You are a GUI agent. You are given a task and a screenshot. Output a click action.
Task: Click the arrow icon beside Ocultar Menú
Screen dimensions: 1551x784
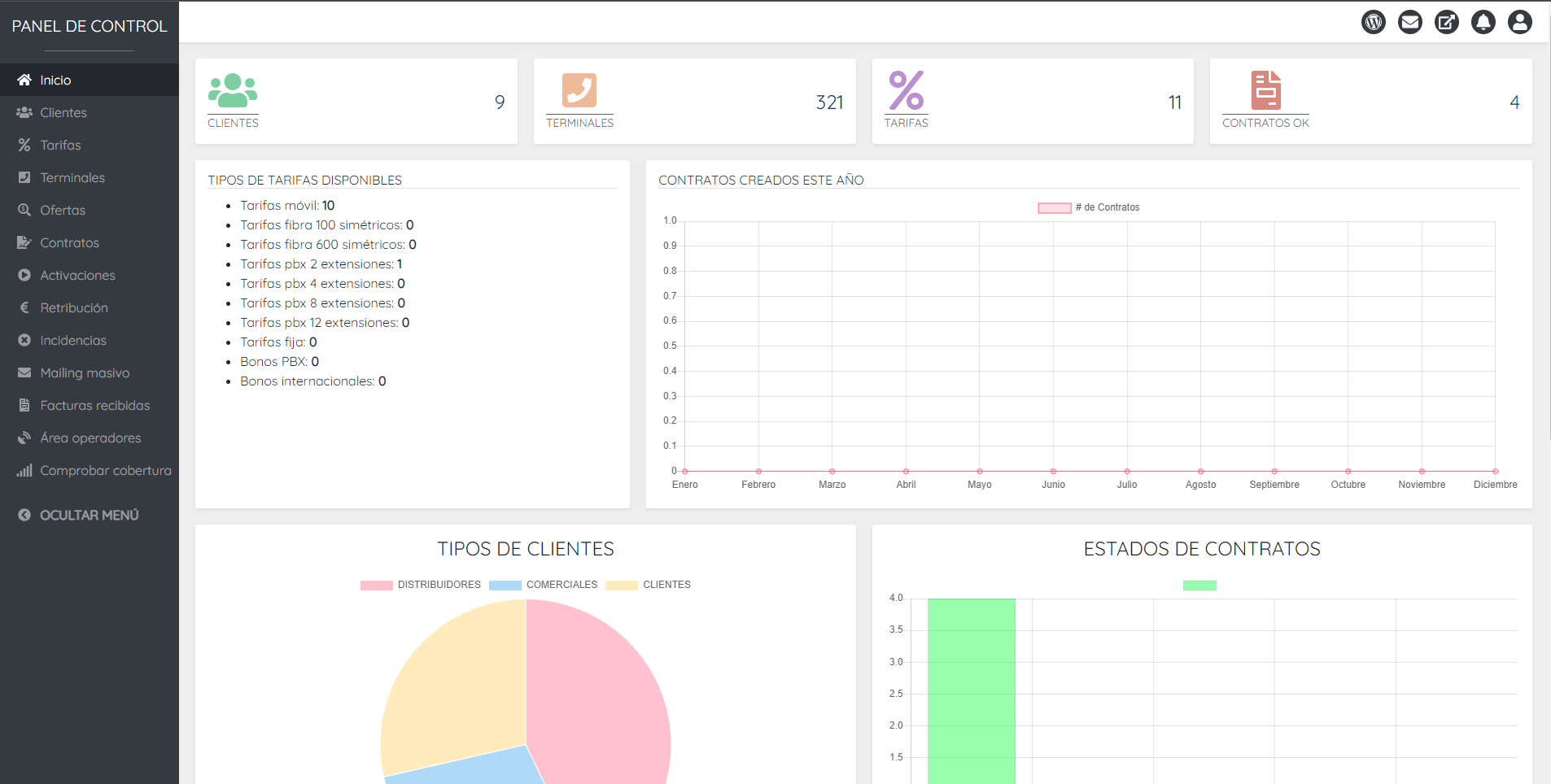coord(24,515)
